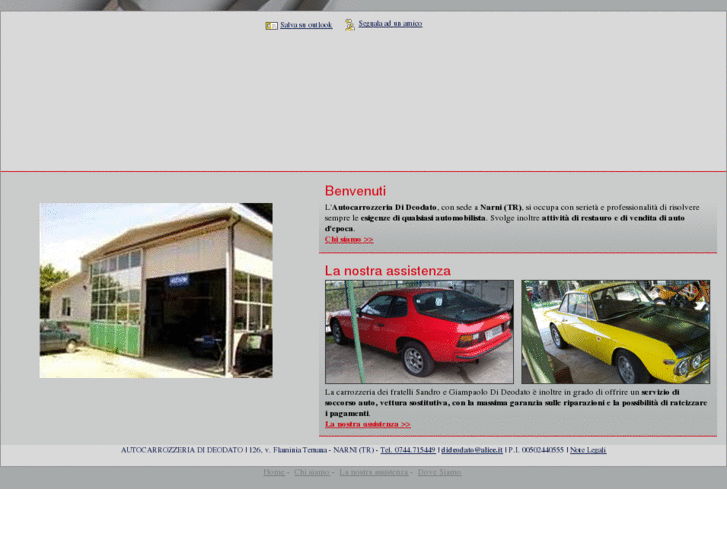Open the 'Segnala ad un amico' link
The image size is (727, 545).
[390, 24]
